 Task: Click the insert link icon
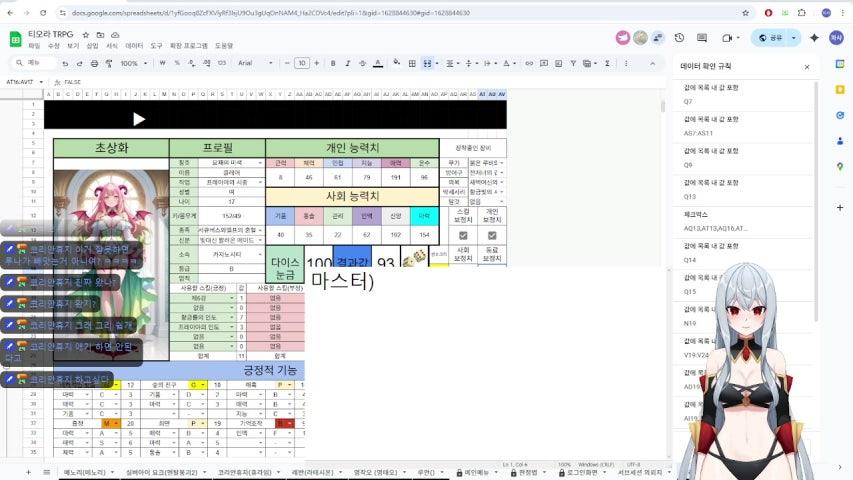coord(529,64)
